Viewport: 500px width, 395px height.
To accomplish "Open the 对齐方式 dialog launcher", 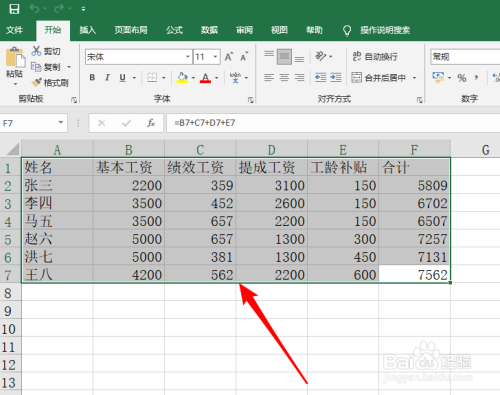I will 420,100.
